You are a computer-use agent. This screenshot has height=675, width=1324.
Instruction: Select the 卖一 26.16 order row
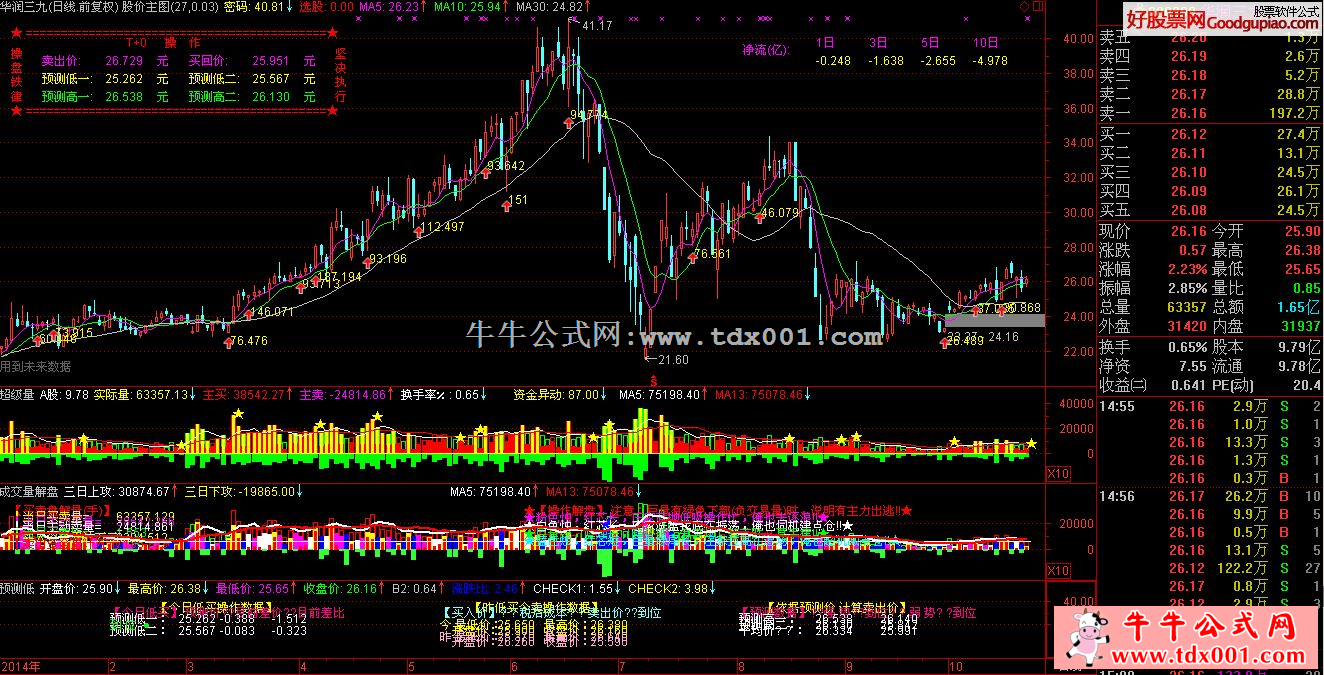(1210, 114)
